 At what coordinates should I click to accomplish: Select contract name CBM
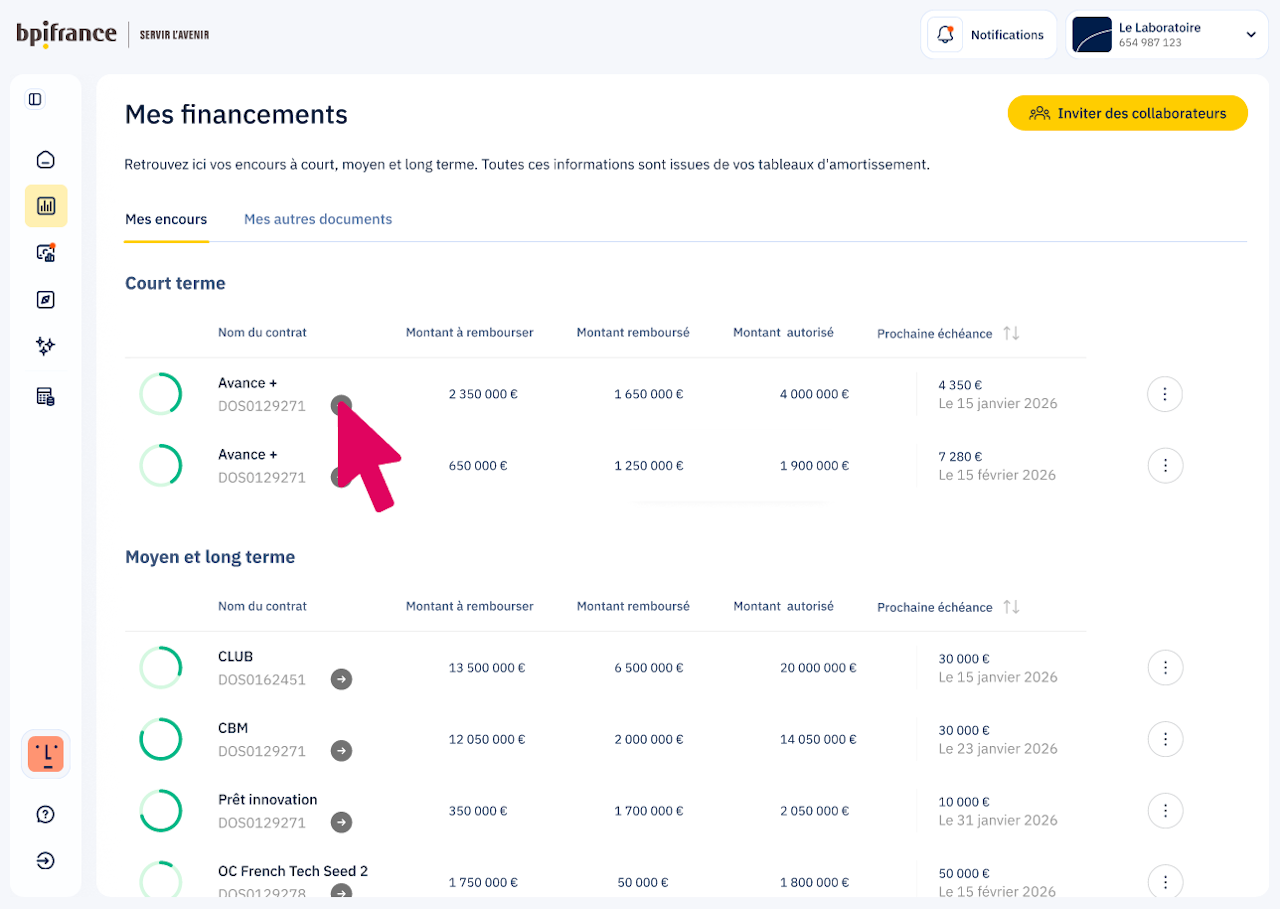click(233, 728)
